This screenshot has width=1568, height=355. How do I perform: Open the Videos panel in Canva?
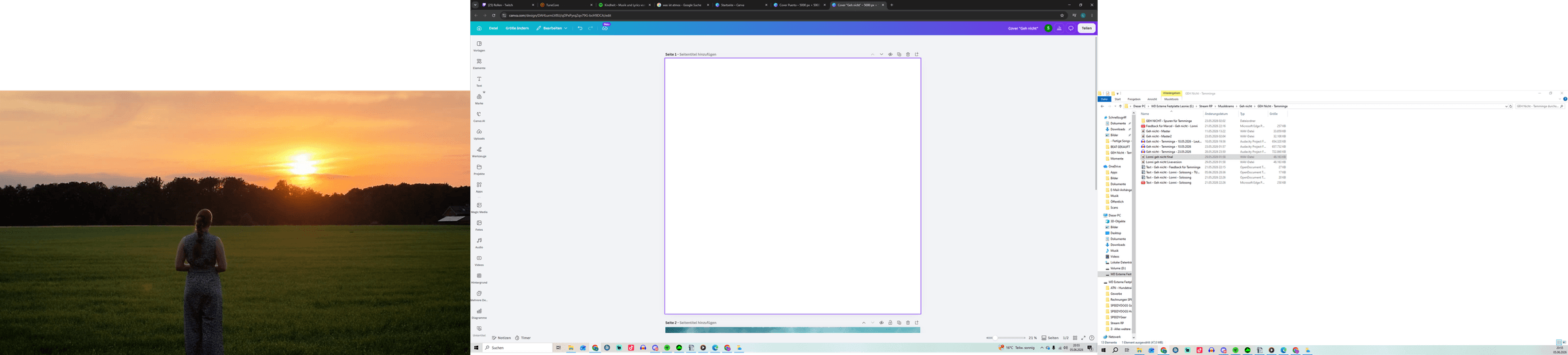pos(479,260)
